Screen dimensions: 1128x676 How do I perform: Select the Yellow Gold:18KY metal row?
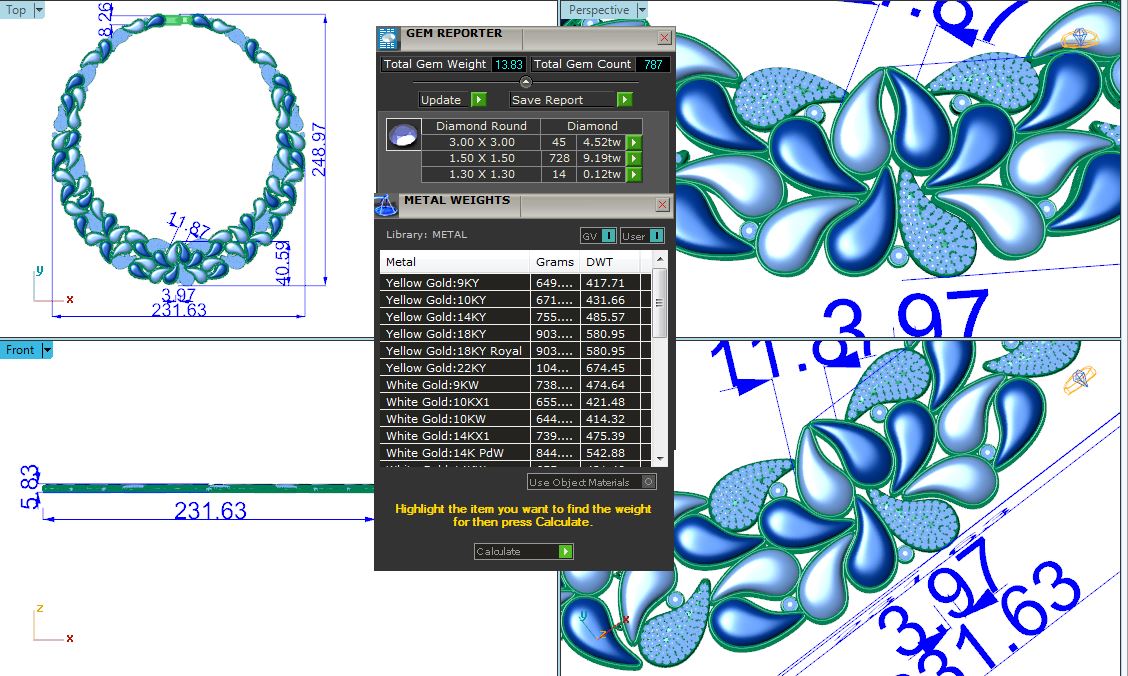pos(454,334)
